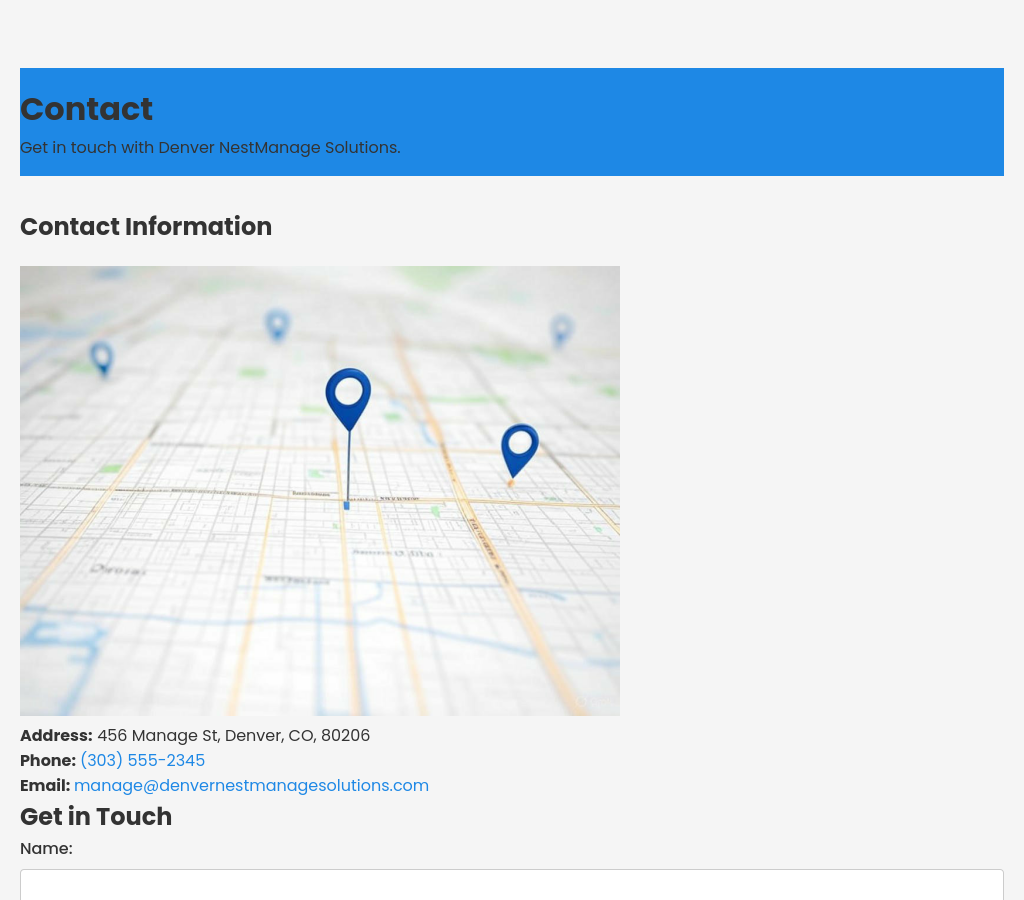Click the faded pin at map's top center
This screenshot has width=1024, height=900.
click(x=277, y=325)
